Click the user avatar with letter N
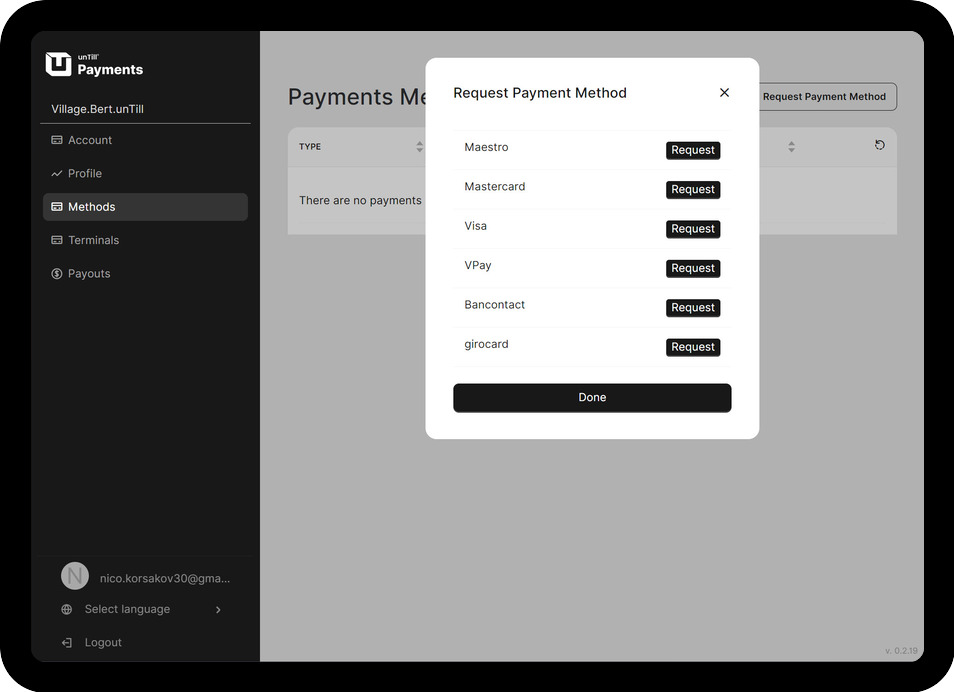Screen dimensions: 954x692 pyautogui.click(x=75, y=576)
